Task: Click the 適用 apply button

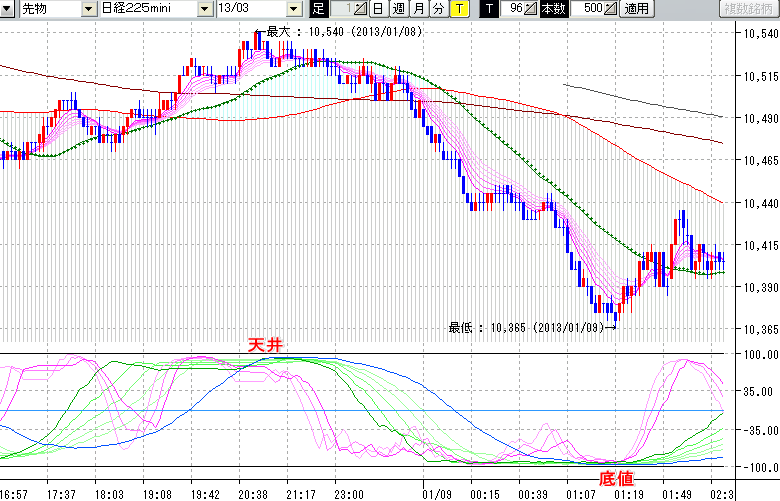Action: coord(635,9)
